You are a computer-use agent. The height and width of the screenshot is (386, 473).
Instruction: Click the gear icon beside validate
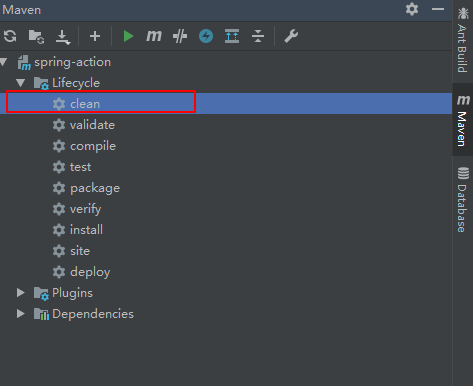(59, 125)
